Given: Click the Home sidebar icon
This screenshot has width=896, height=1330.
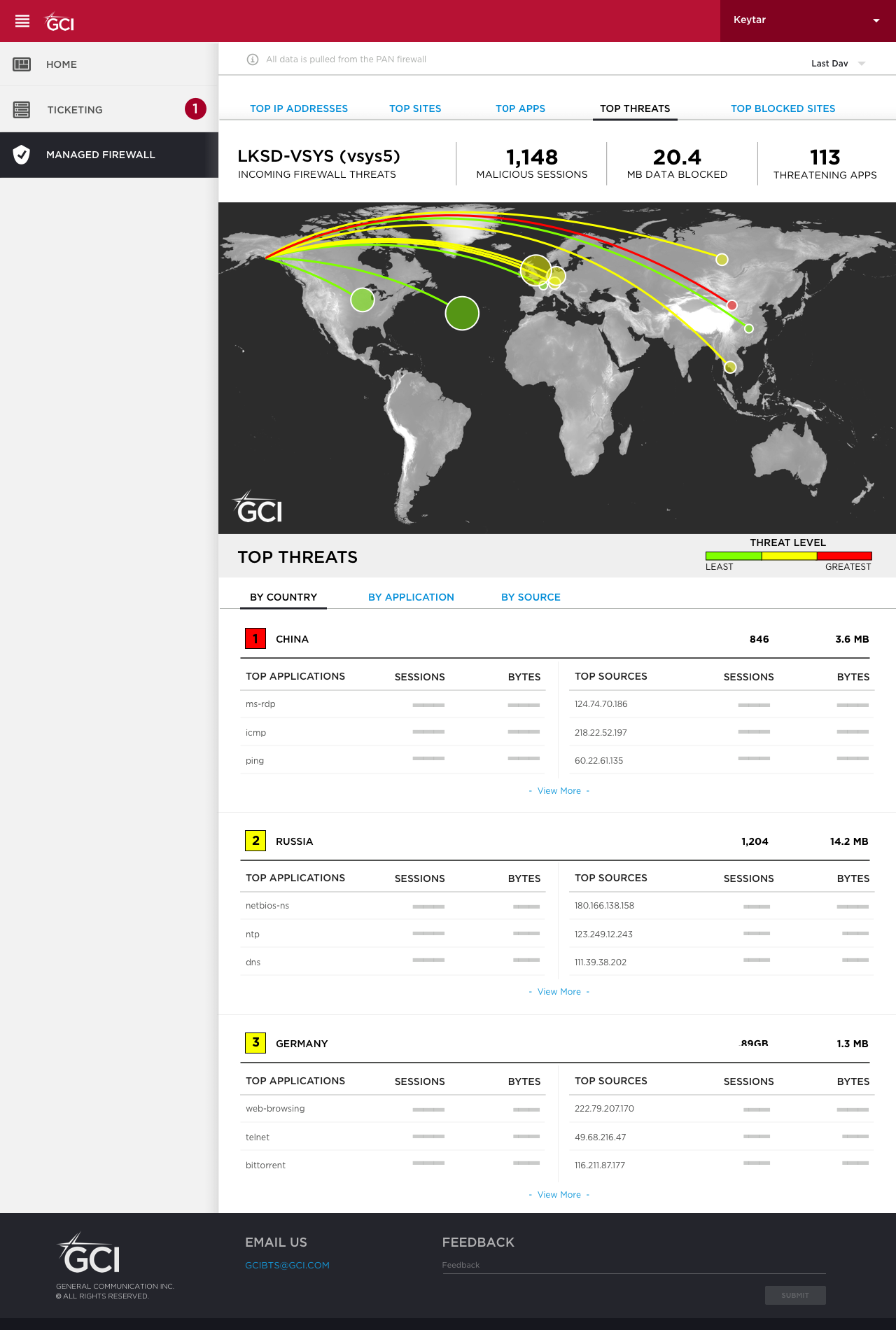Looking at the screenshot, I should pos(22,64).
